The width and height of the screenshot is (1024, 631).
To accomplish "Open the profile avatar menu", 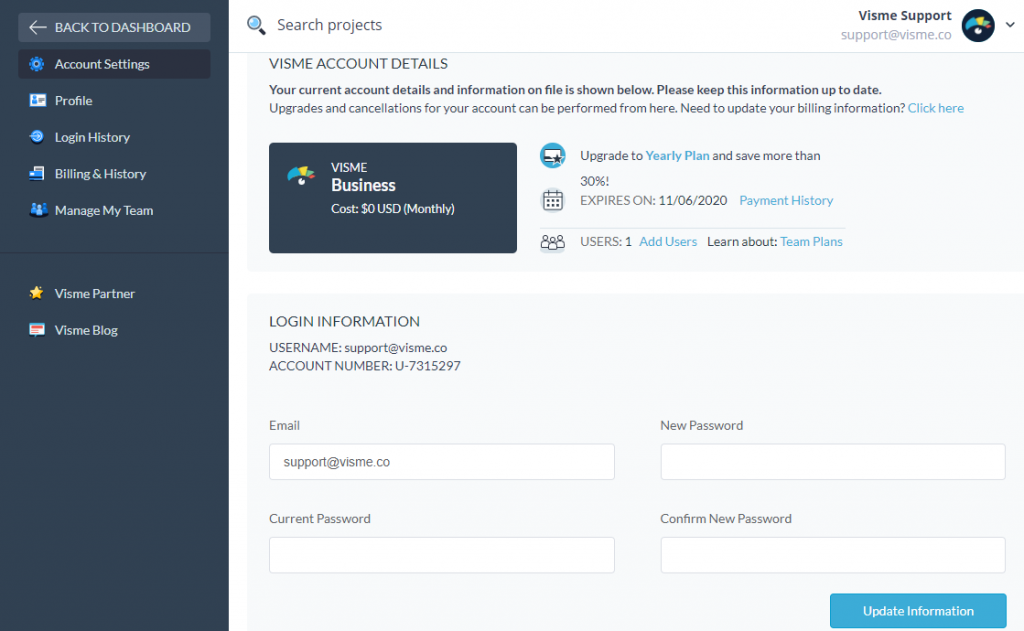I will 977,25.
